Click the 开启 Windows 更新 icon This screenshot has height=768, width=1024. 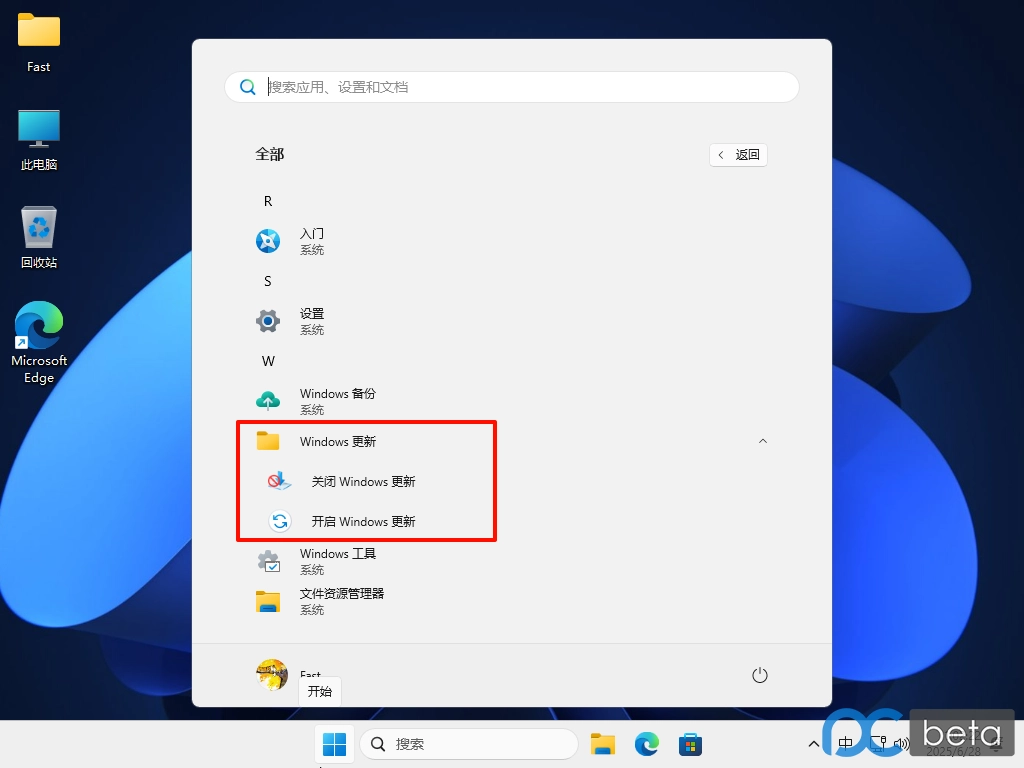tap(280, 521)
